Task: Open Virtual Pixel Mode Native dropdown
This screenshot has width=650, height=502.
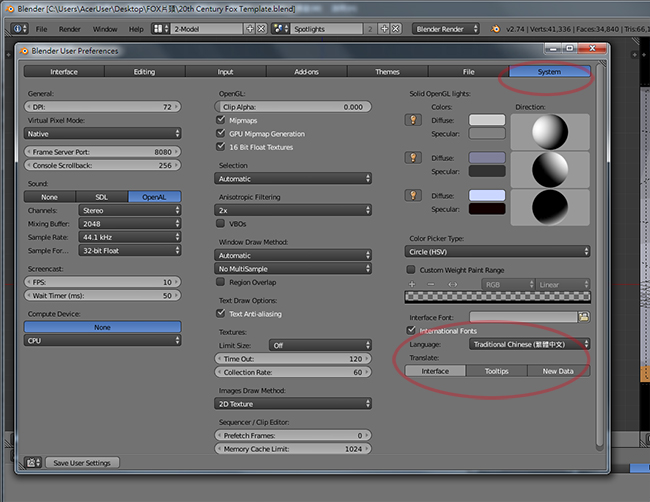Action: [x=102, y=133]
